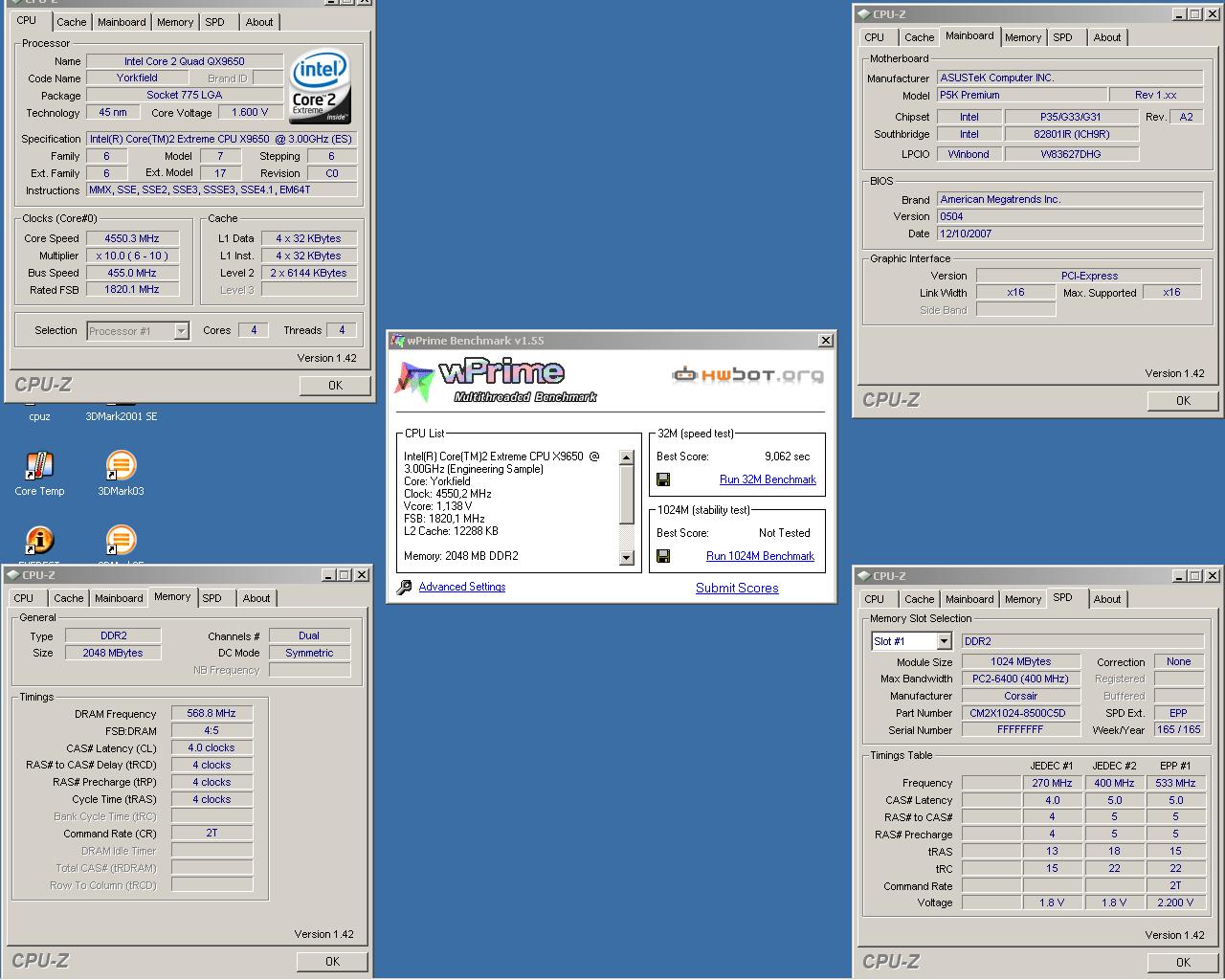Click the Core Voltage 1.600 V field

[250, 112]
